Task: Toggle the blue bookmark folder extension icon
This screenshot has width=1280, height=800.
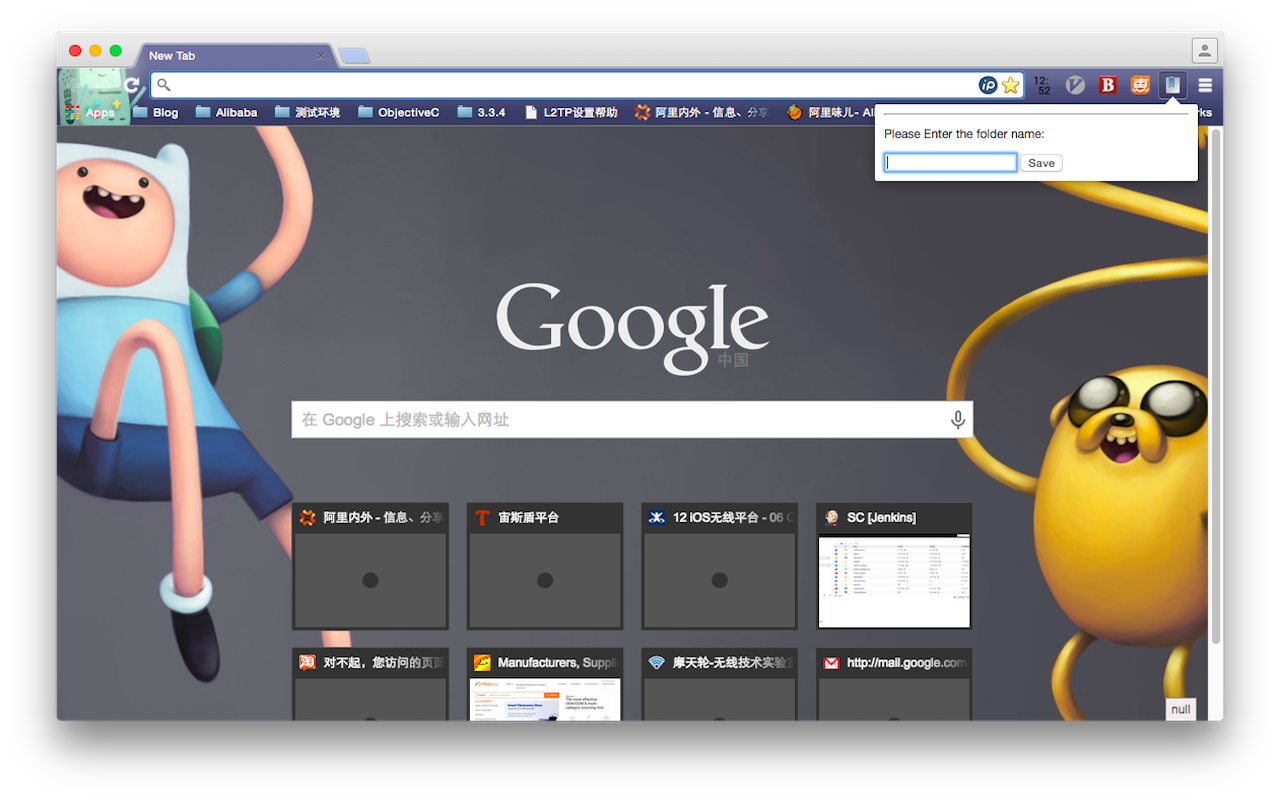Action: (1172, 85)
